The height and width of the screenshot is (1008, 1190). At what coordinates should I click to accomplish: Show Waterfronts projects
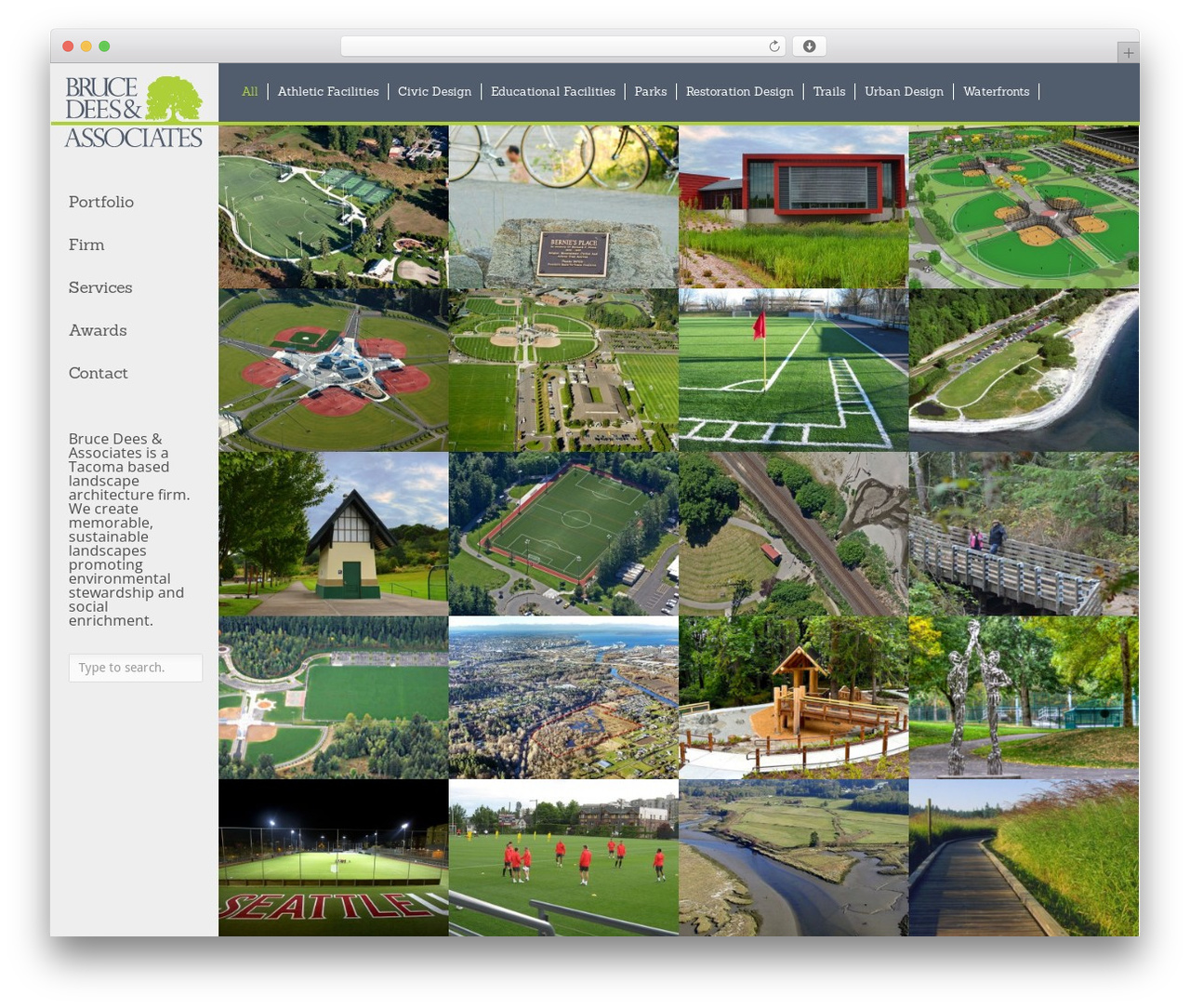point(997,91)
